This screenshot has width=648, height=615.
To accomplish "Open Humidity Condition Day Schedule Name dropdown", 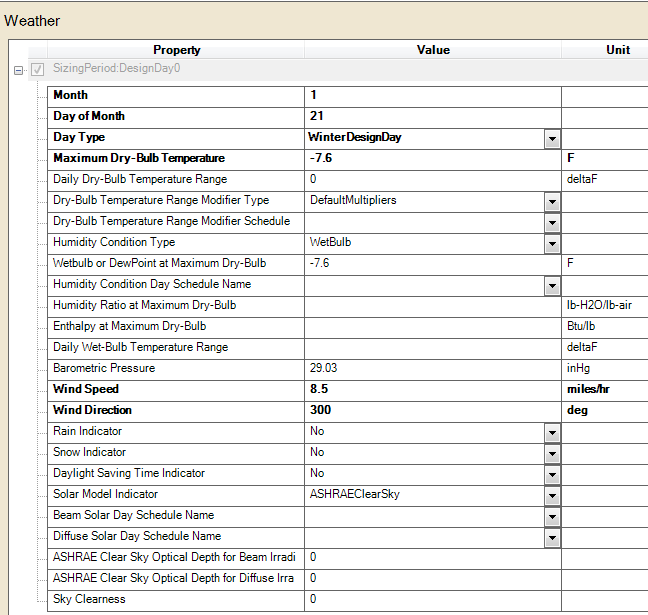I will pyautogui.click(x=552, y=286).
